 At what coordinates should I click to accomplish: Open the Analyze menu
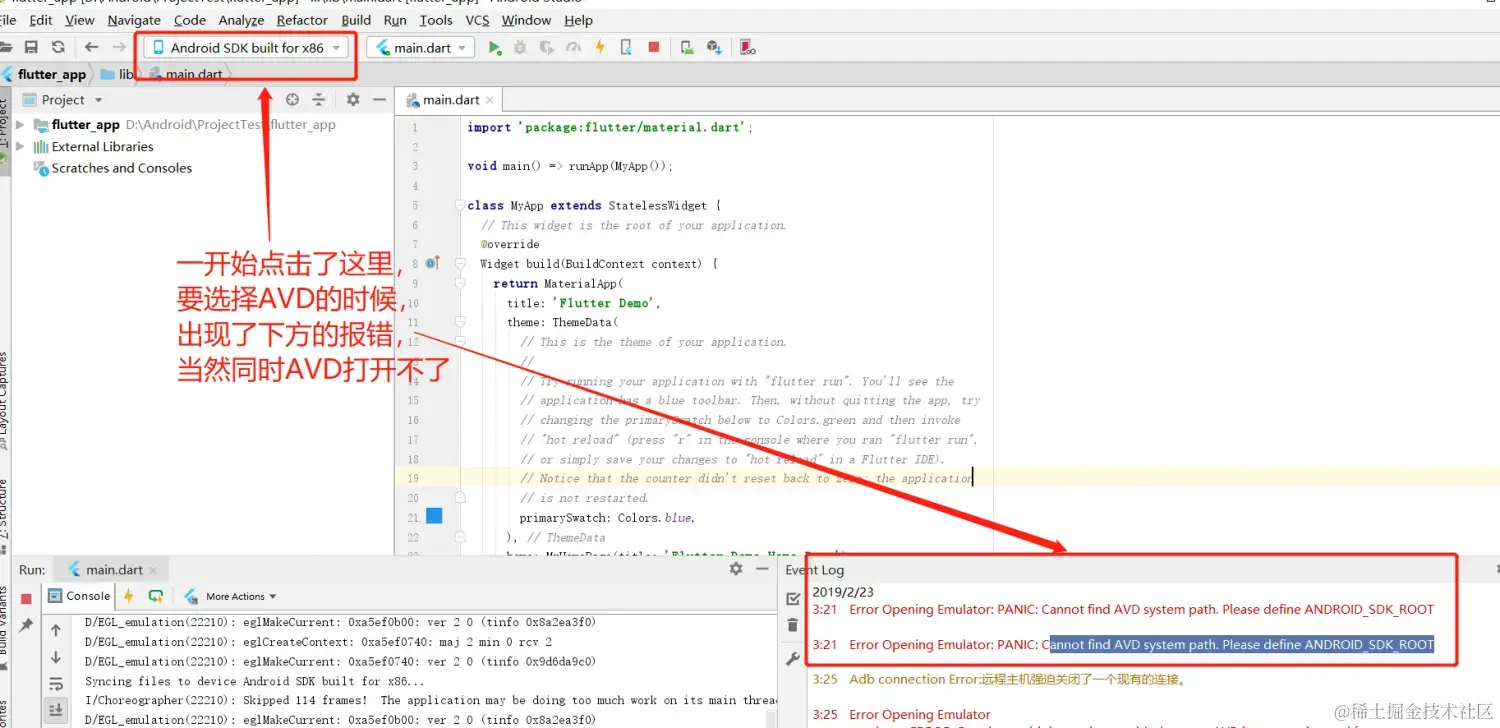click(x=242, y=20)
